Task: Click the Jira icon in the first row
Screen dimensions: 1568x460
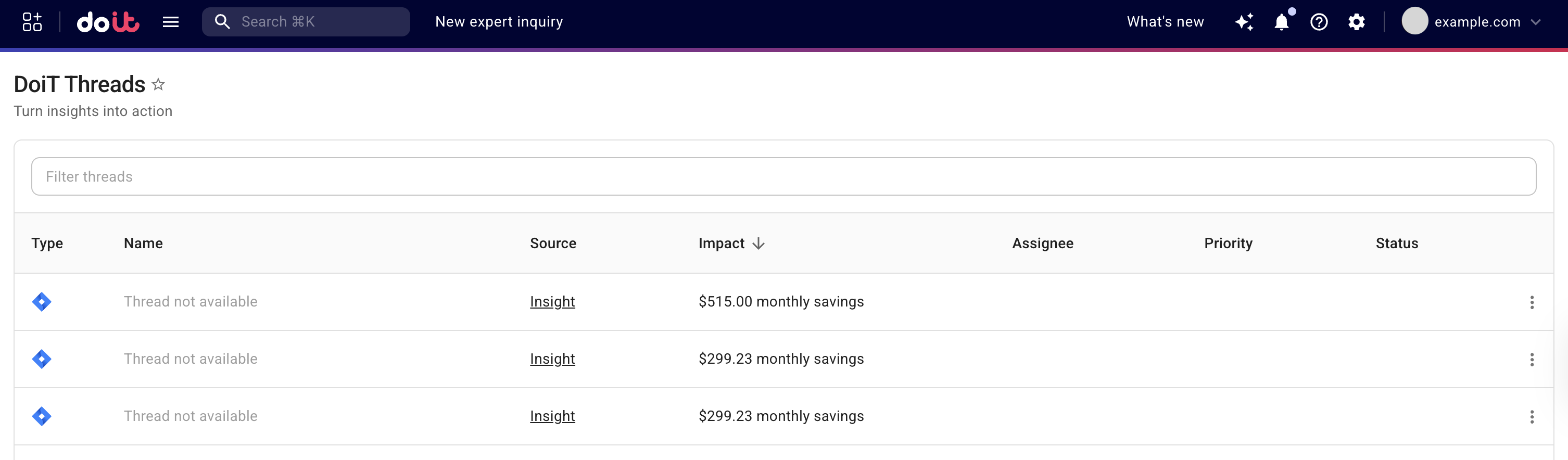Action: pos(42,302)
